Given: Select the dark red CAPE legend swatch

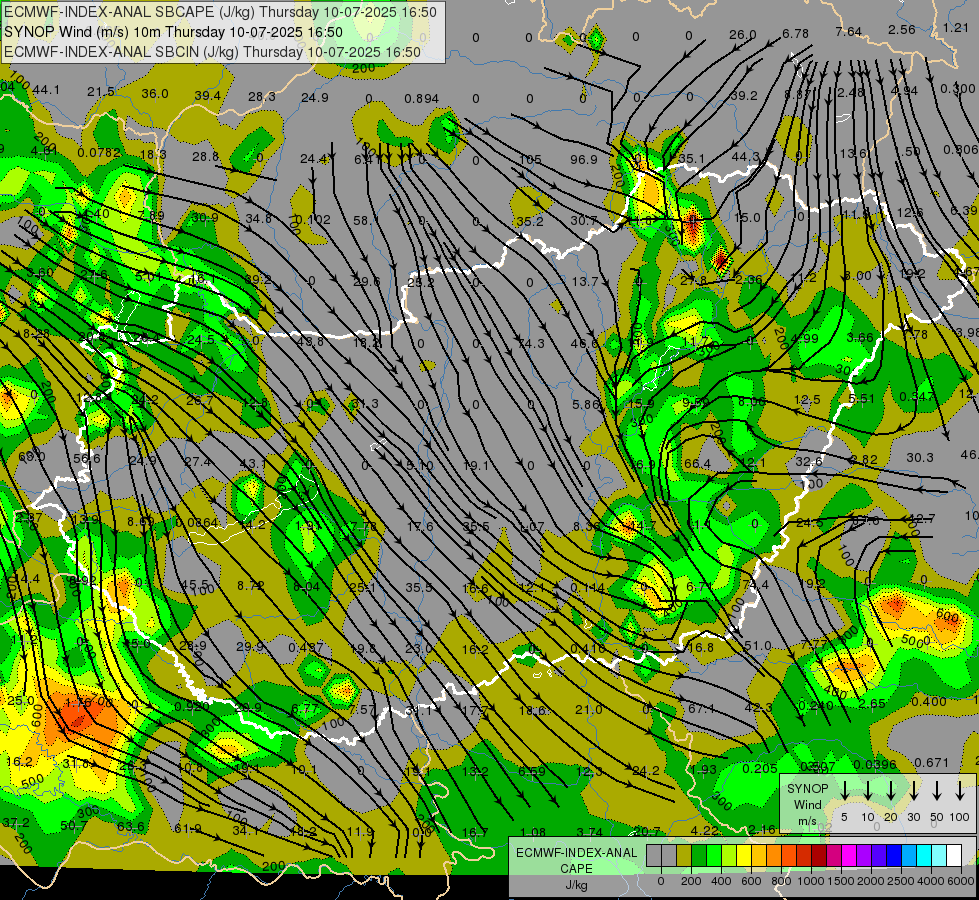Looking at the screenshot, I should tap(819, 855).
